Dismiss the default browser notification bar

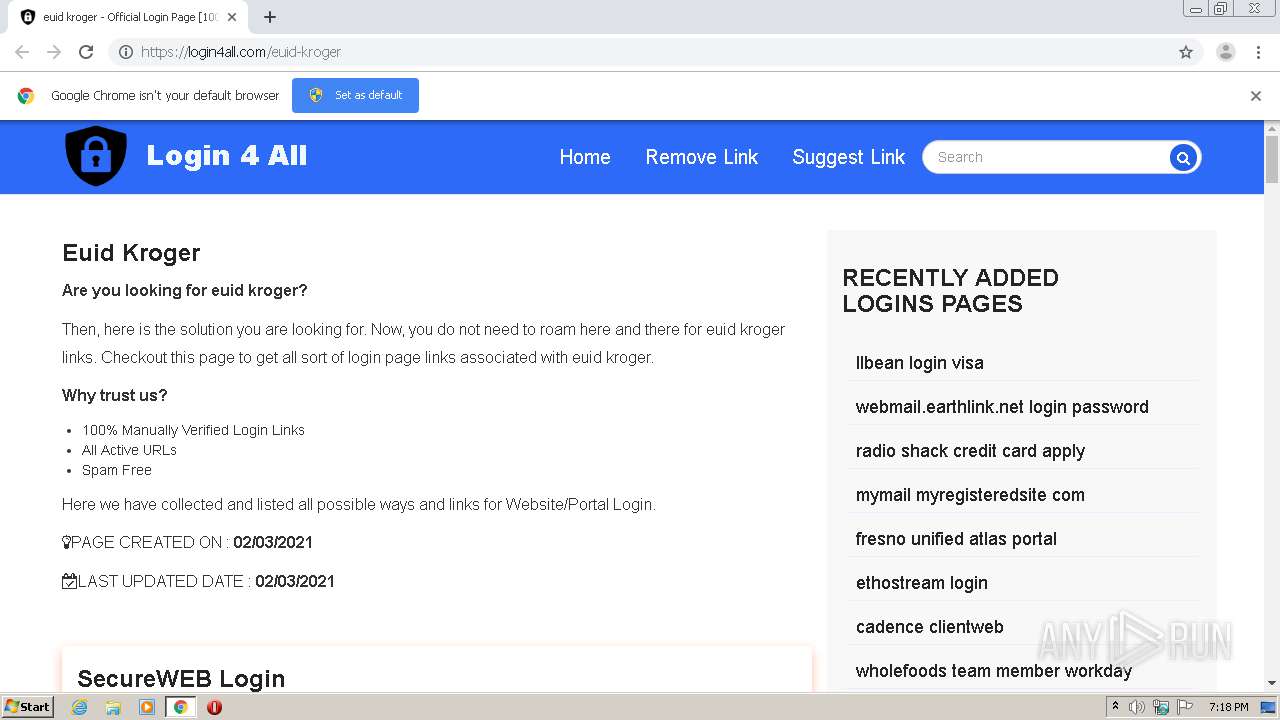[x=1256, y=96]
